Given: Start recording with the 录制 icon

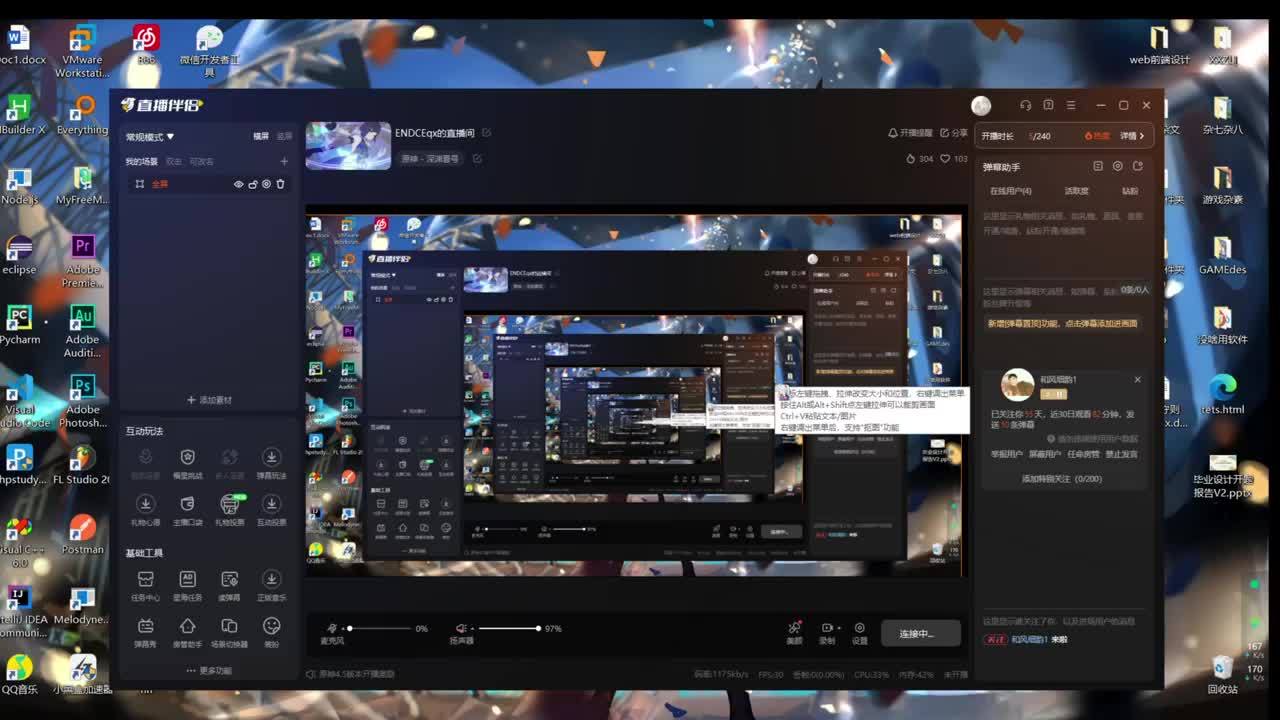Looking at the screenshot, I should pyautogui.click(x=827, y=633).
